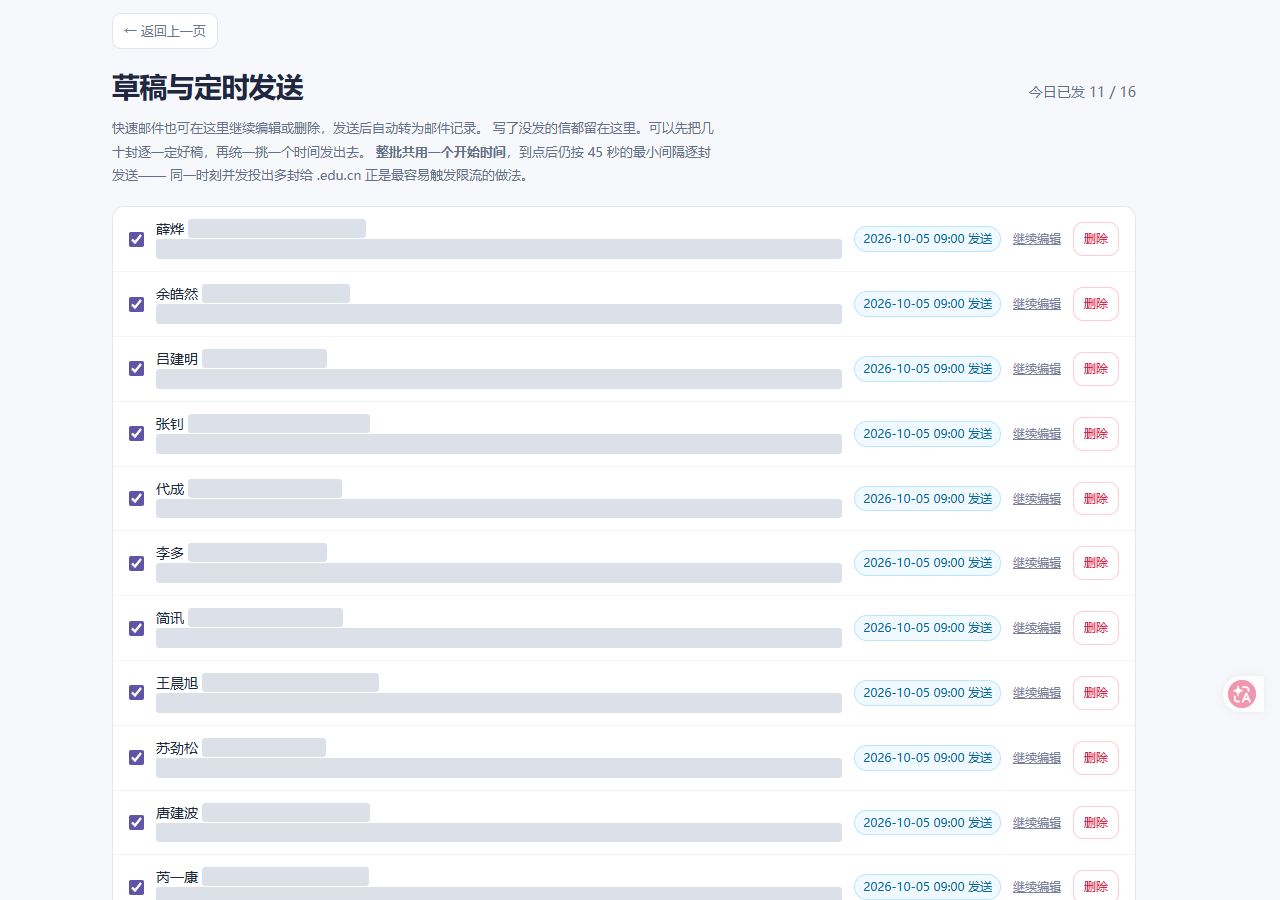The width and height of the screenshot is (1280, 900).
Task: Continue editing the 简讯 draft
Action: (1037, 628)
